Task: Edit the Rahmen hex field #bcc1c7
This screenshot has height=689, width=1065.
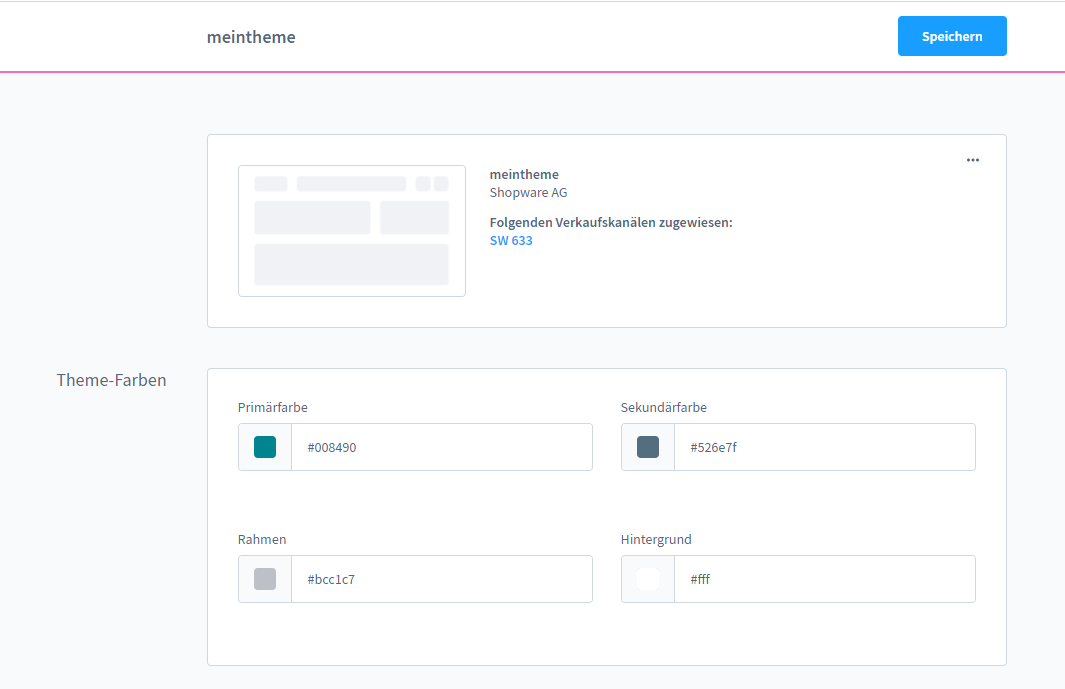Action: coord(441,579)
